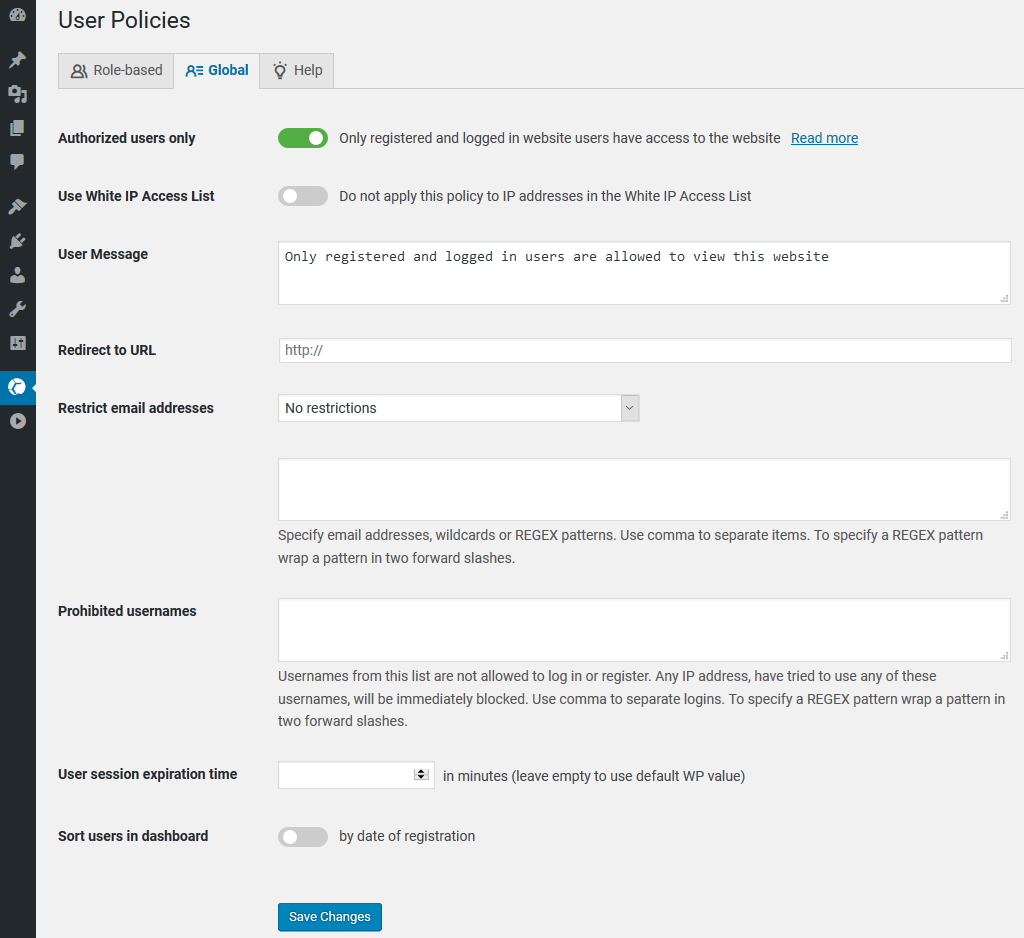Image resolution: width=1024 pixels, height=938 pixels.
Task: Open the Help tab
Action: (297, 71)
